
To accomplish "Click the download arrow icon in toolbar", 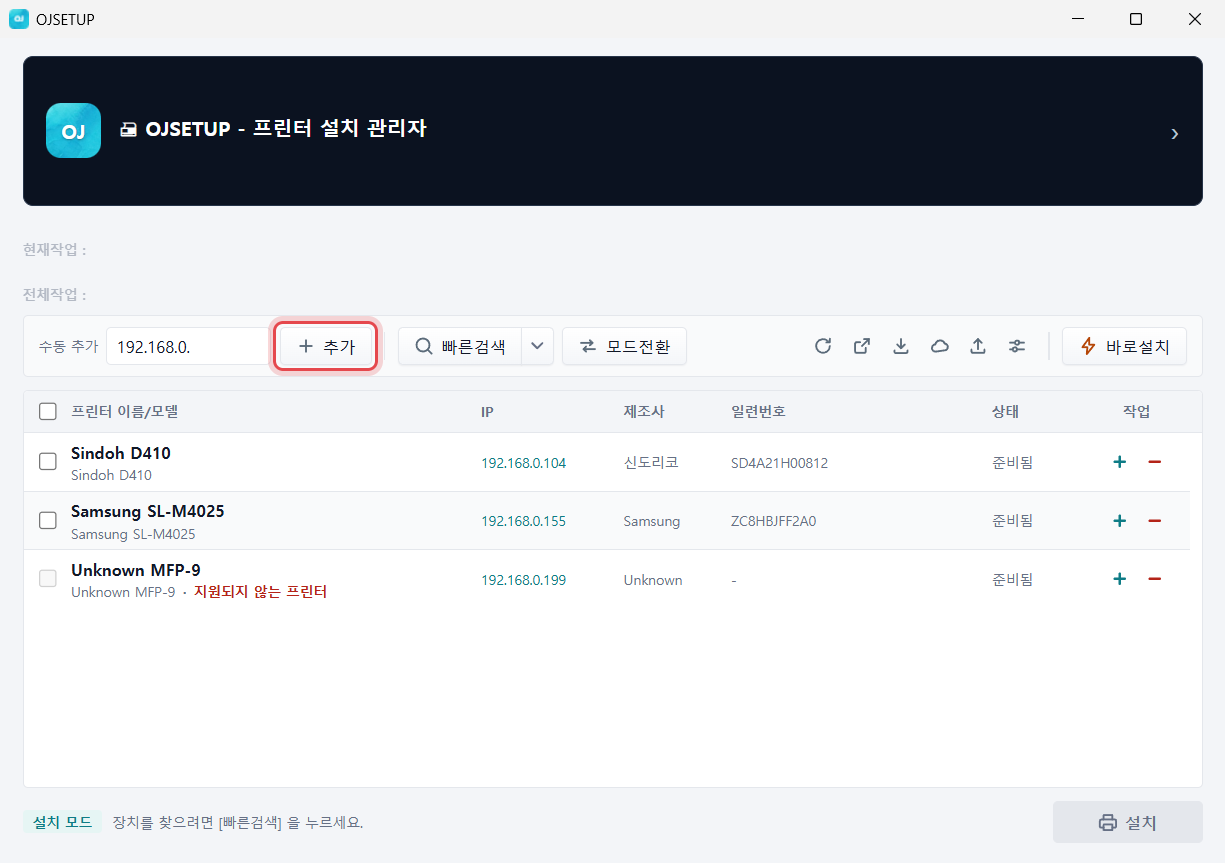I will coord(901,346).
